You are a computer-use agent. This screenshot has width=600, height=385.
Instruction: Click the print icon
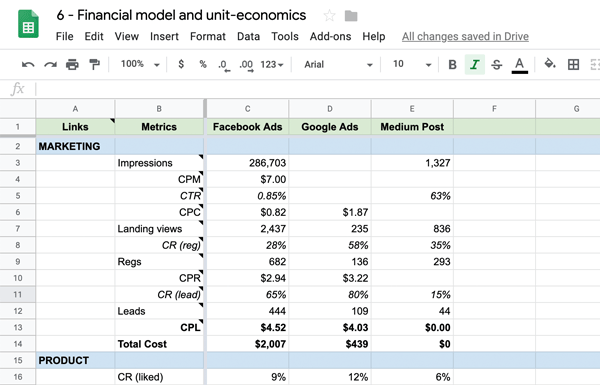coord(72,64)
